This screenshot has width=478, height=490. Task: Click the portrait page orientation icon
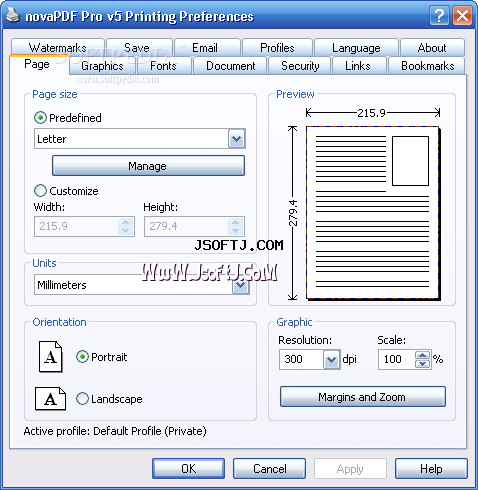(x=51, y=357)
